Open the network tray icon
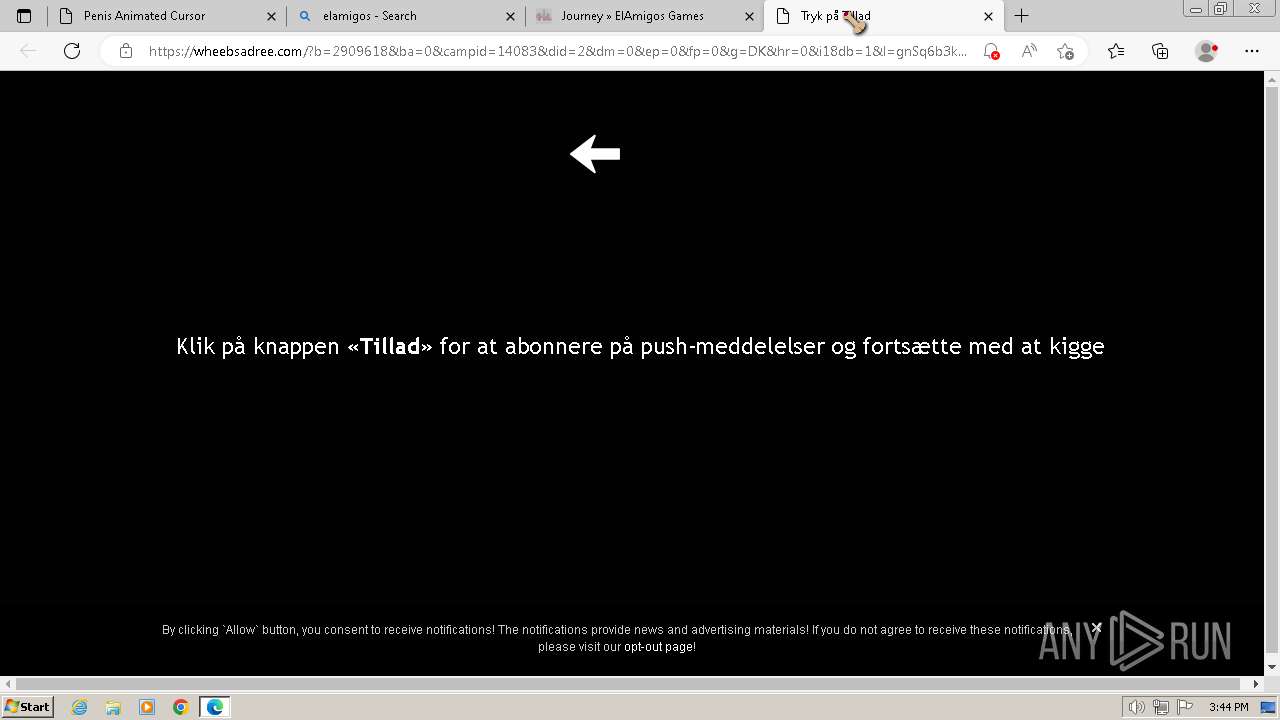Image resolution: width=1280 pixels, height=720 pixels. point(1160,707)
